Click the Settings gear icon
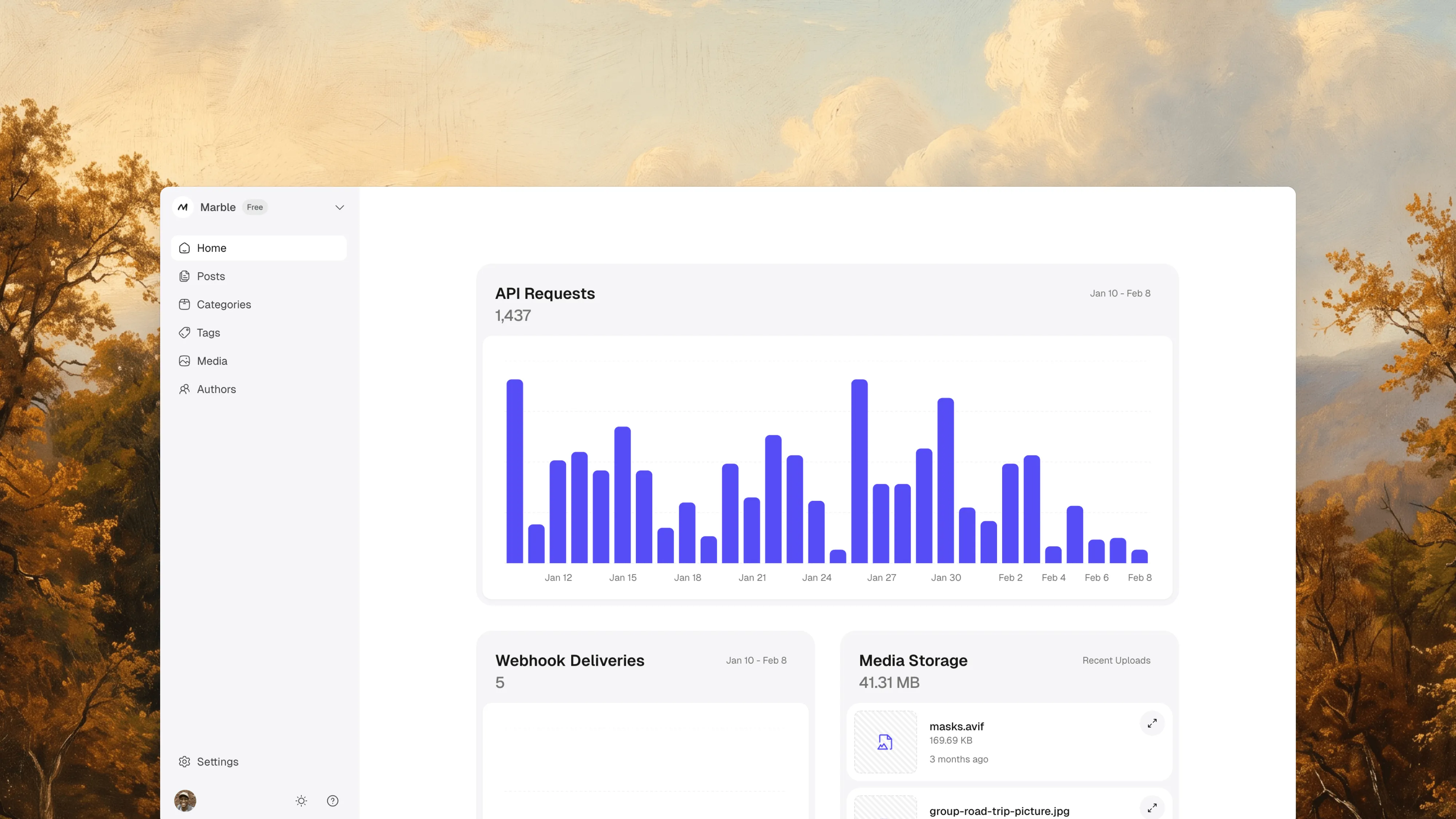The width and height of the screenshot is (1456, 819). pos(184,762)
